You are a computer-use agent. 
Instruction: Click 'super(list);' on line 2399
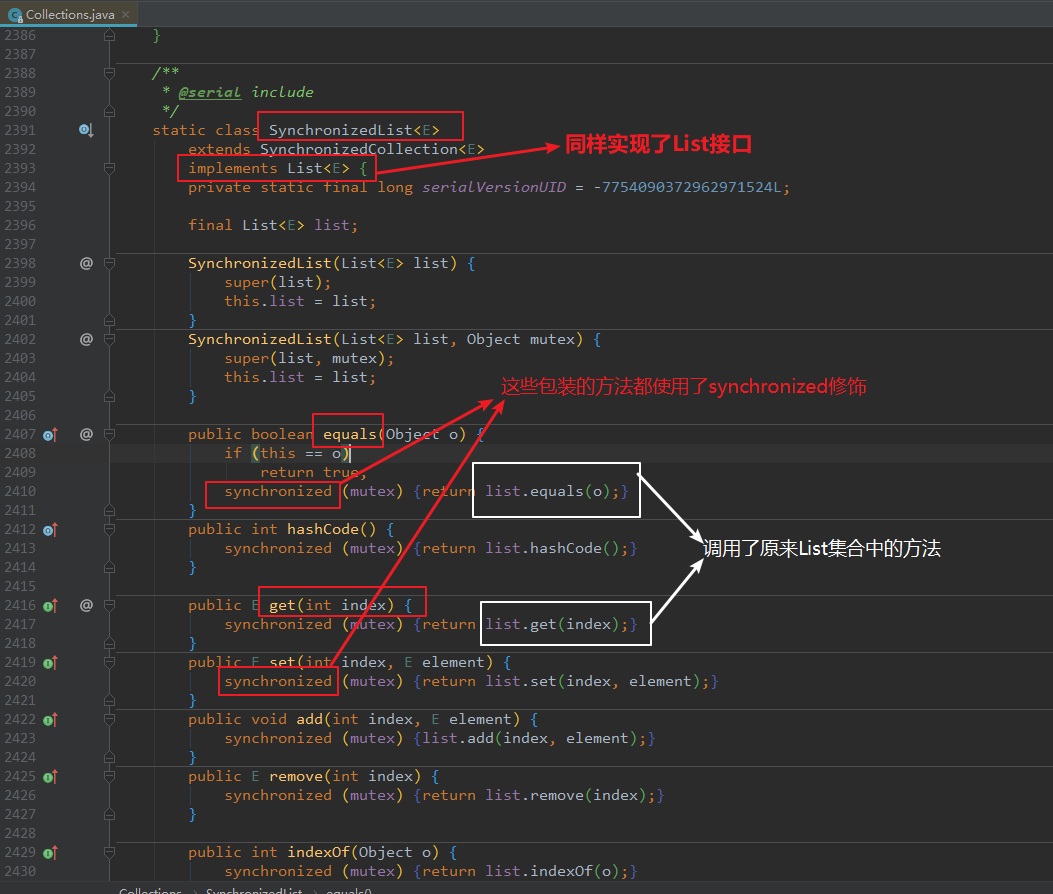[277, 282]
